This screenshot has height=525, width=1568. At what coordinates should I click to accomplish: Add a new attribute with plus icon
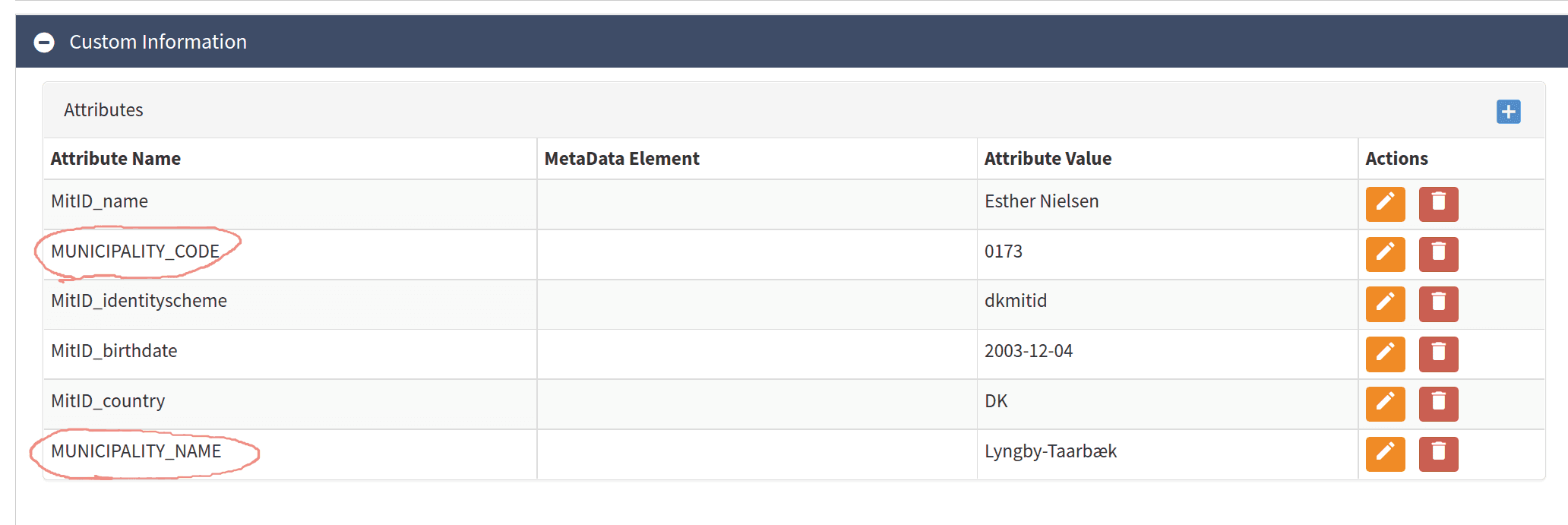[1508, 112]
